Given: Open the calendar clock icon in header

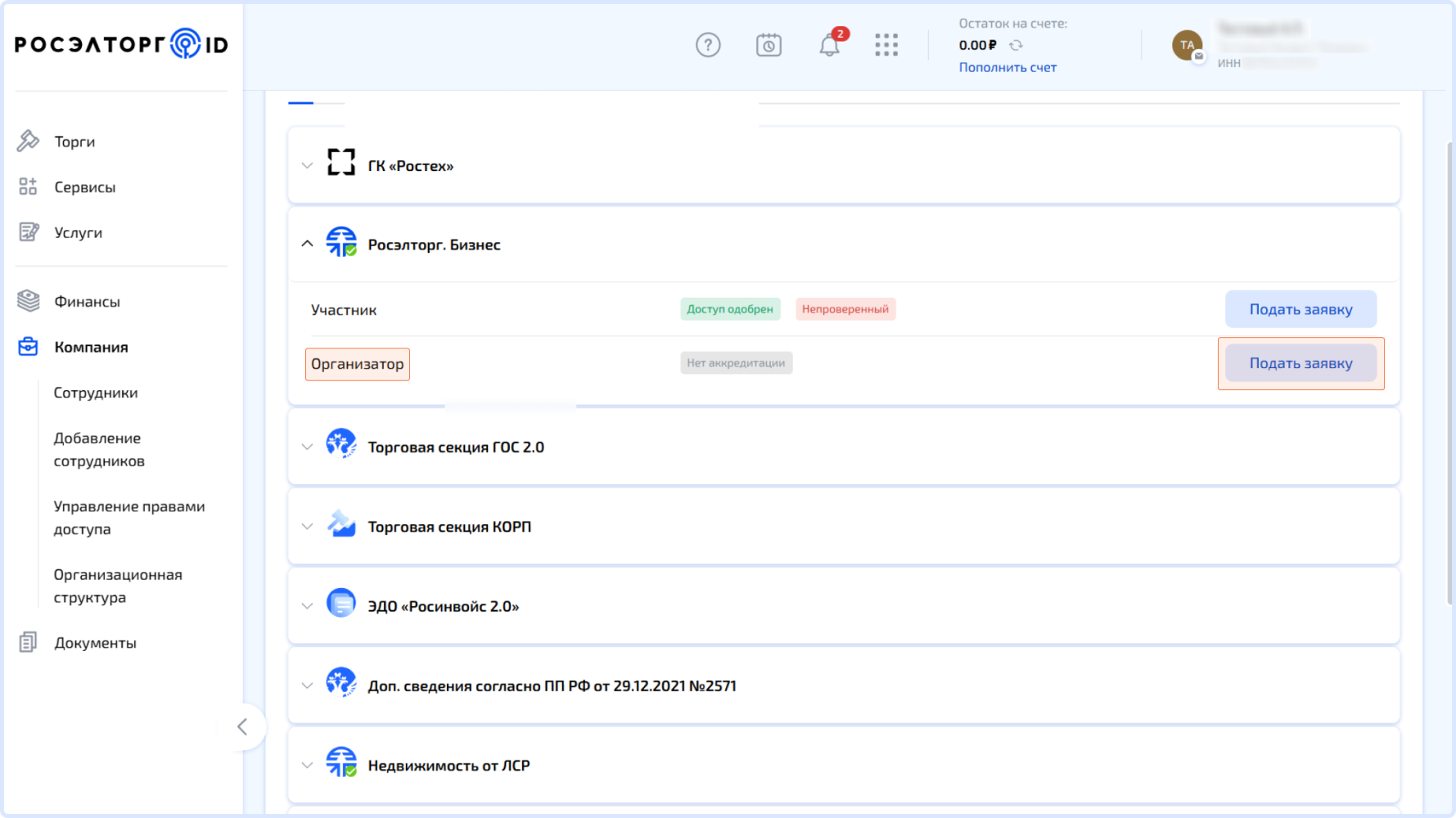Looking at the screenshot, I should click(769, 45).
